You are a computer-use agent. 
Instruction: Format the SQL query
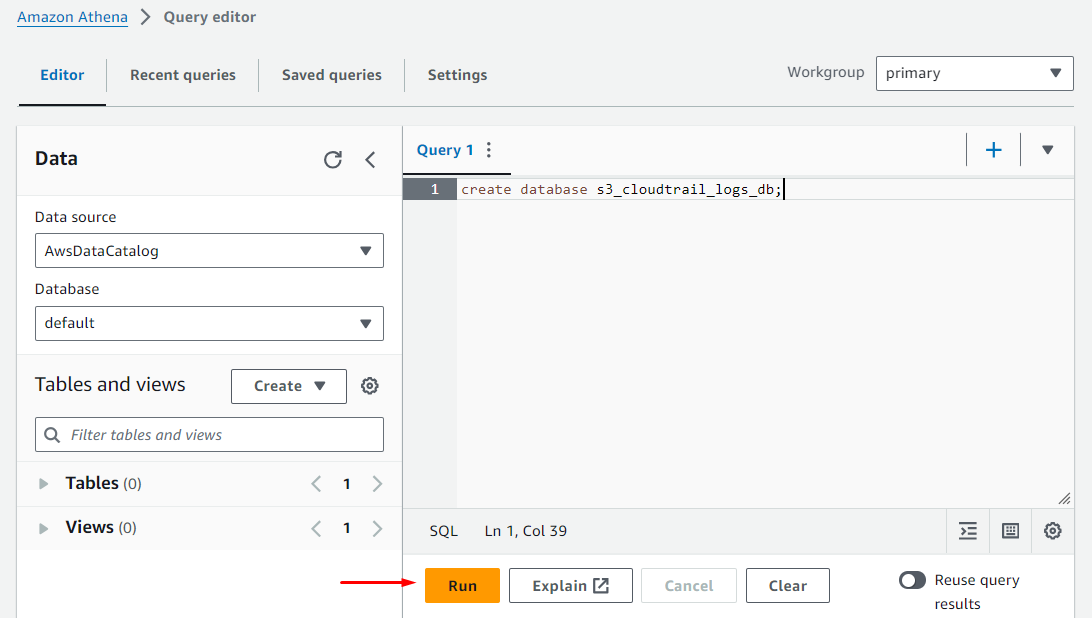point(968,531)
